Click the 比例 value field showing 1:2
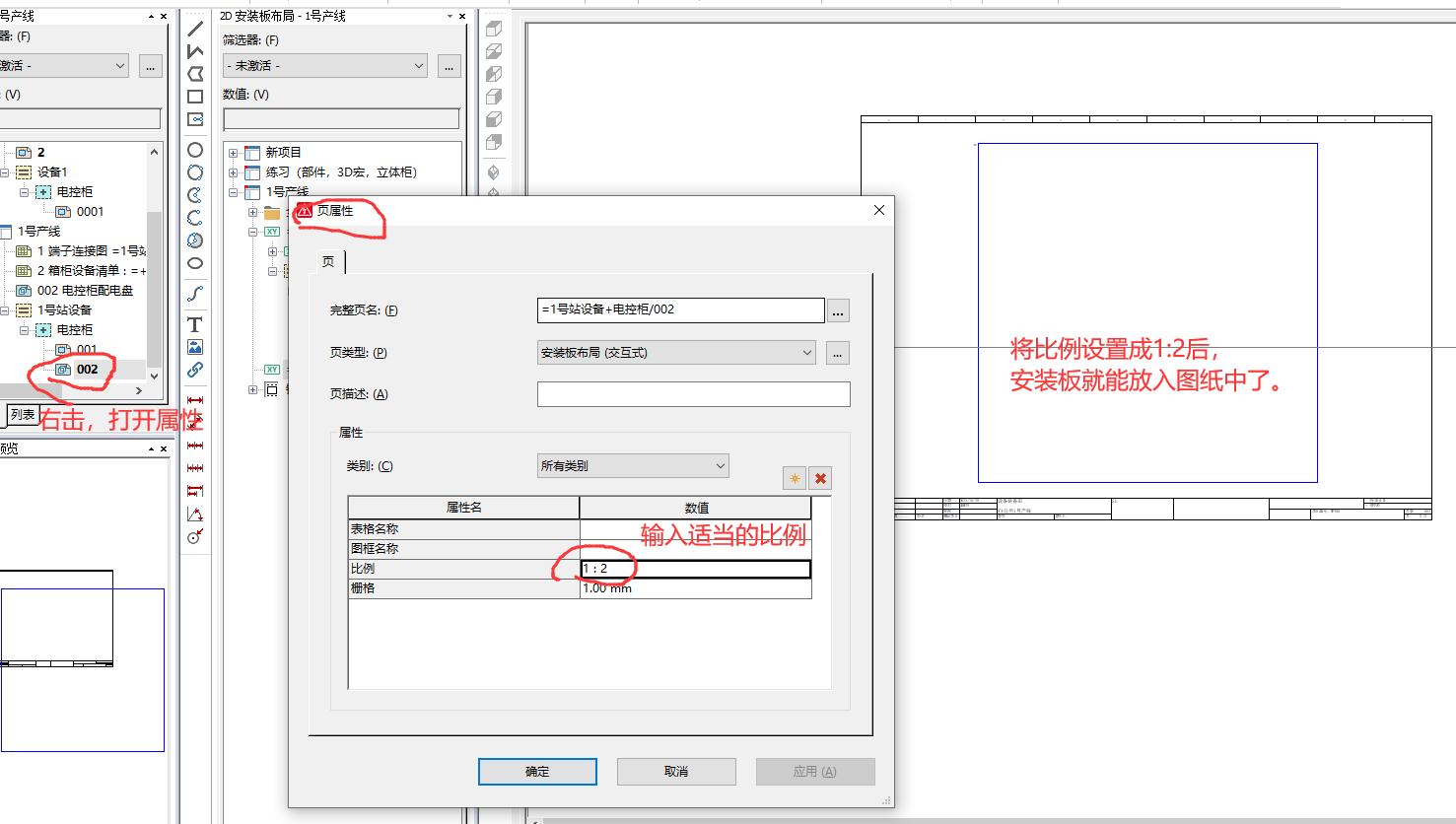The image size is (1456, 824). point(693,568)
